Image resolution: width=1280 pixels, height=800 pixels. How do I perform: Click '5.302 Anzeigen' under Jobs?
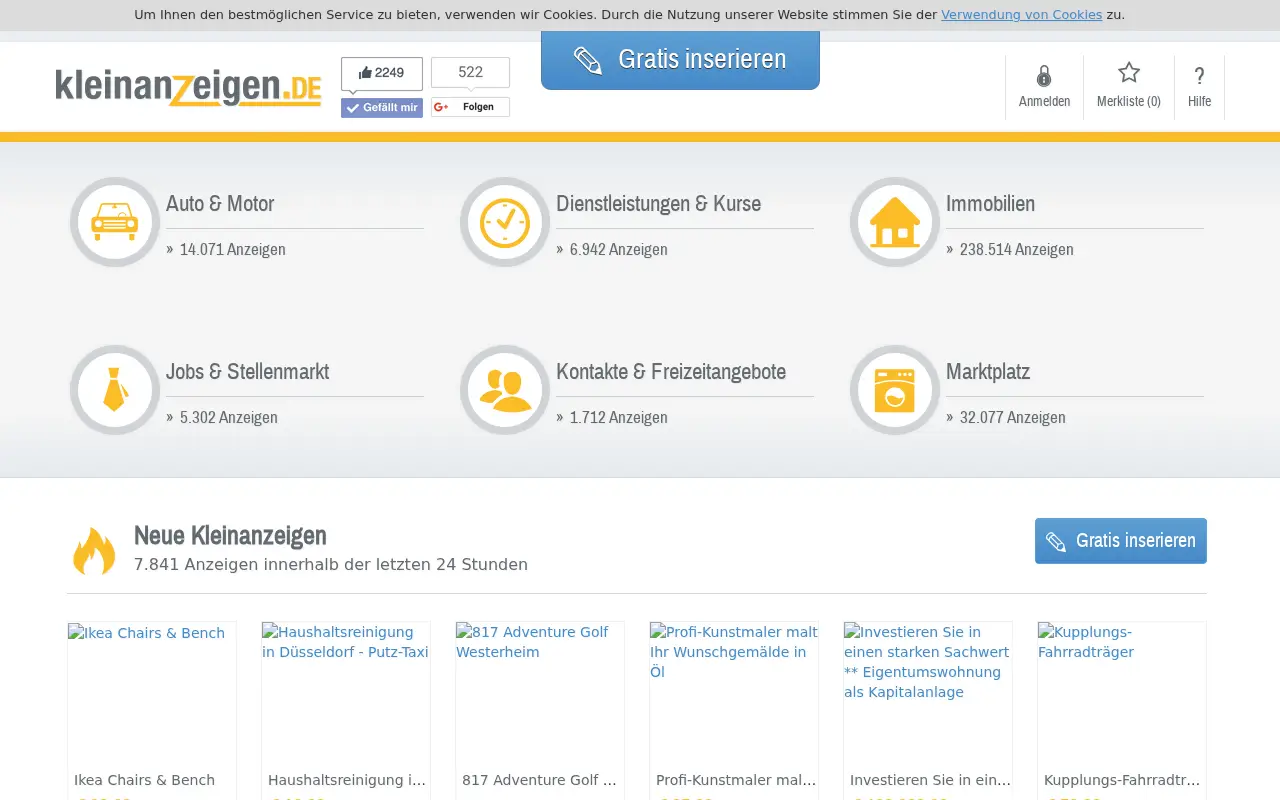coord(228,417)
